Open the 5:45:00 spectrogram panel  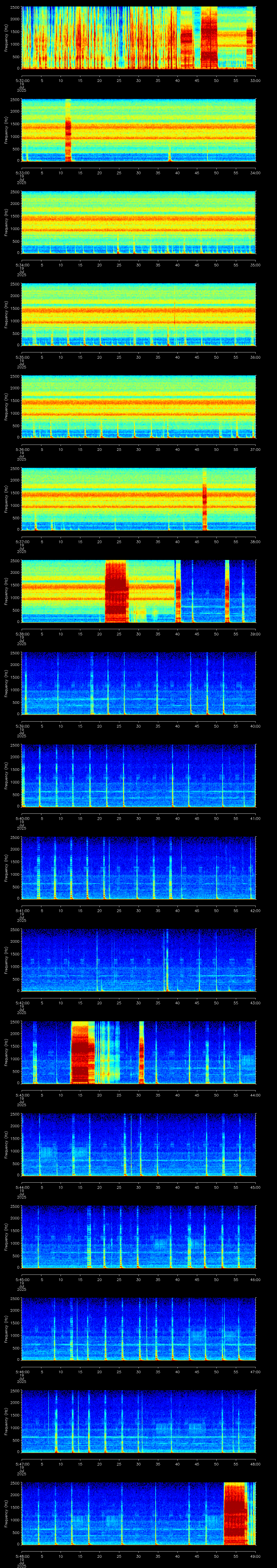coord(139,1237)
